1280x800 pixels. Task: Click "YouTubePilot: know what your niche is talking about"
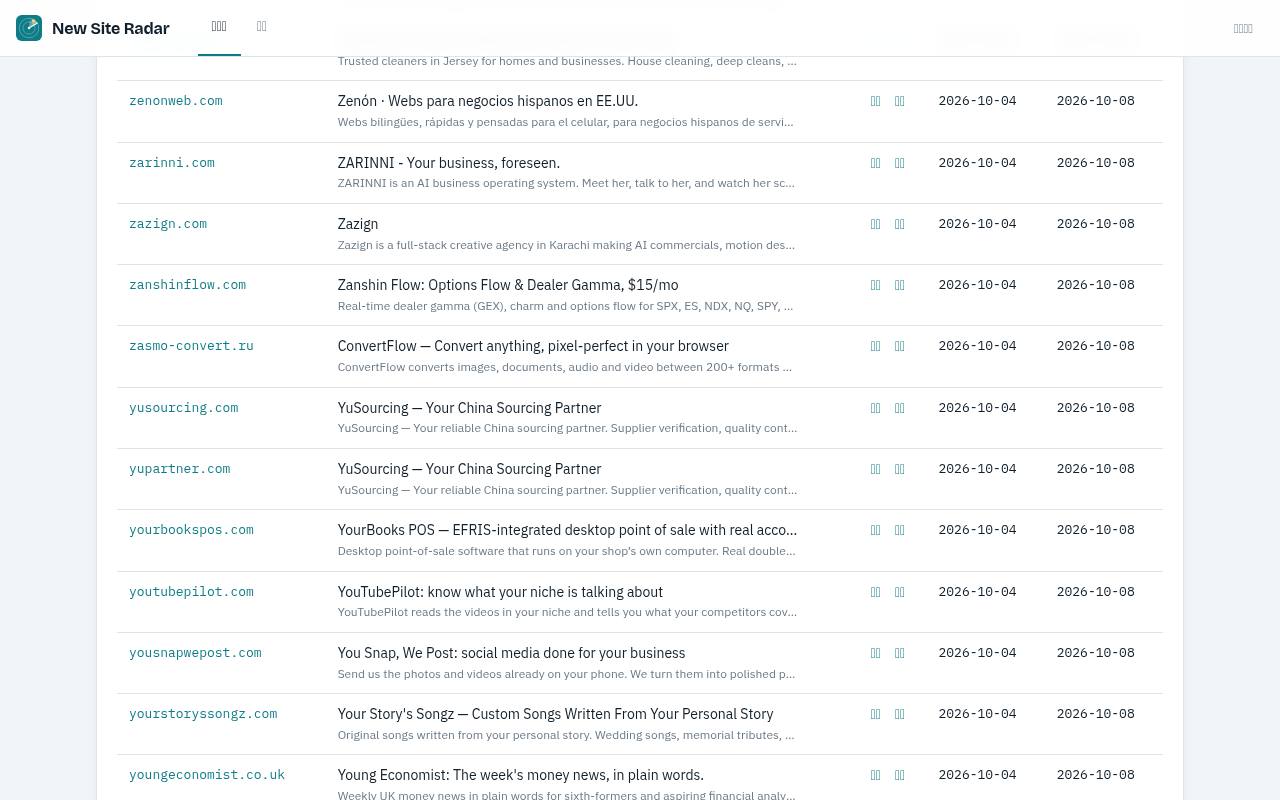[500, 592]
